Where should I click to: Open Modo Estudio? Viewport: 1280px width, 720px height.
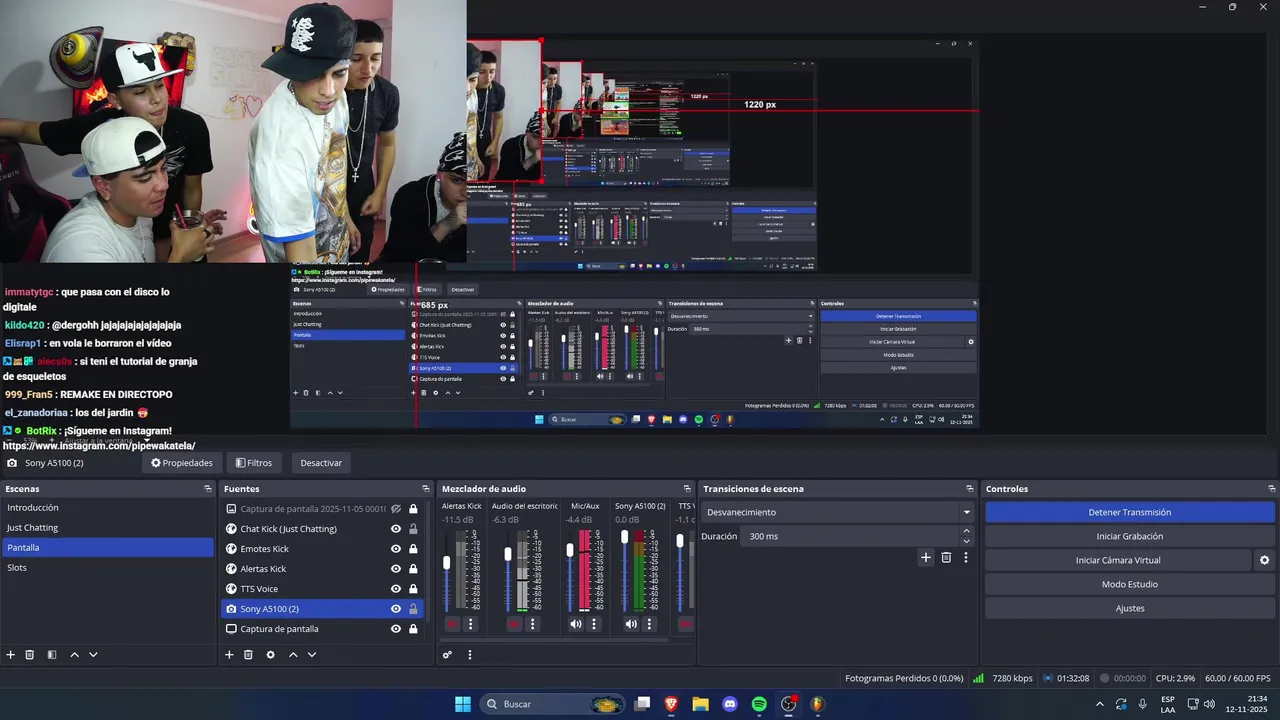coord(1130,584)
